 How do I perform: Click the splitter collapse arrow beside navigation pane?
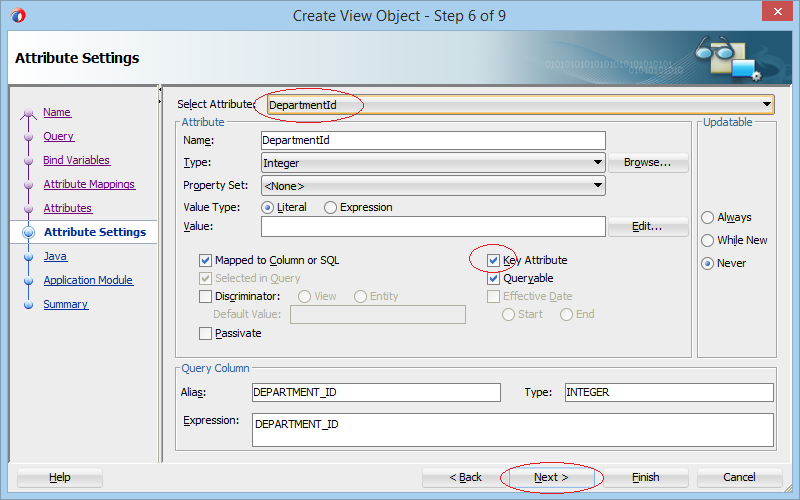pos(160,90)
